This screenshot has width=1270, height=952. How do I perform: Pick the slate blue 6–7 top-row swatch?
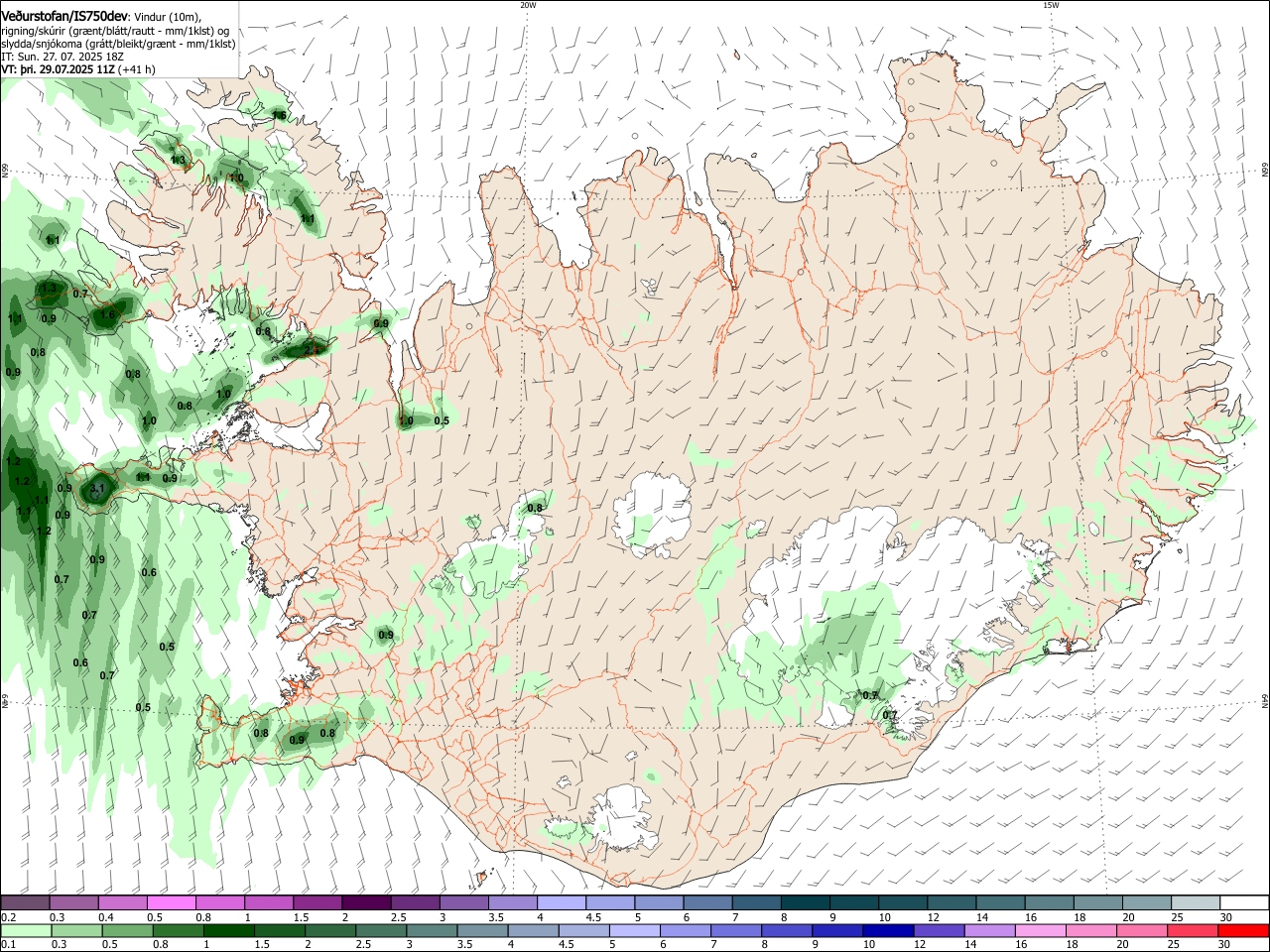coord(706,903)
